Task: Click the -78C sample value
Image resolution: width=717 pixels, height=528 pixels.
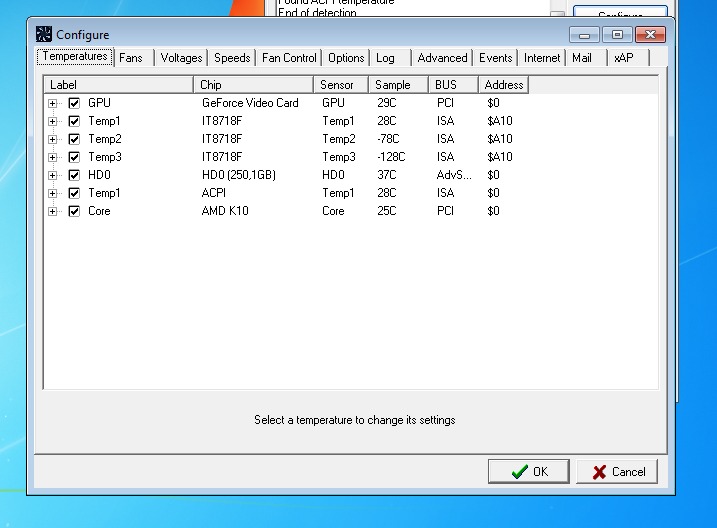Action: coord(388,139)
